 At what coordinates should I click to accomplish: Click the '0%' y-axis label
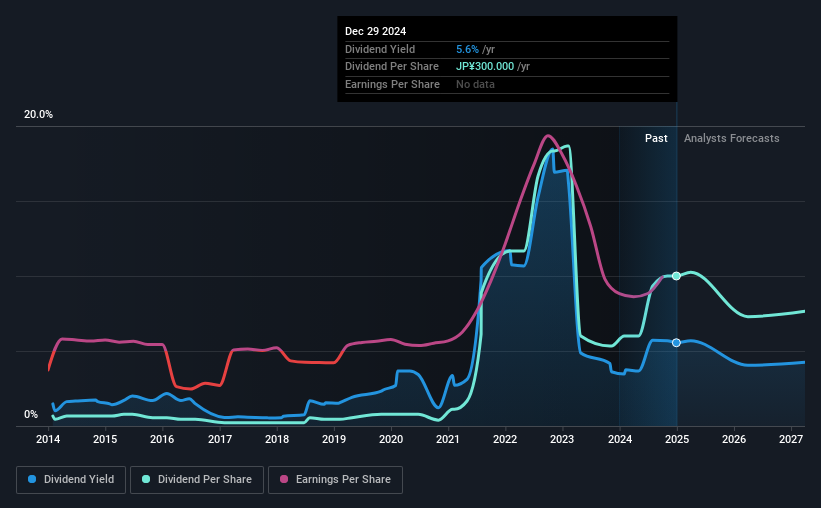click(31, 414)
